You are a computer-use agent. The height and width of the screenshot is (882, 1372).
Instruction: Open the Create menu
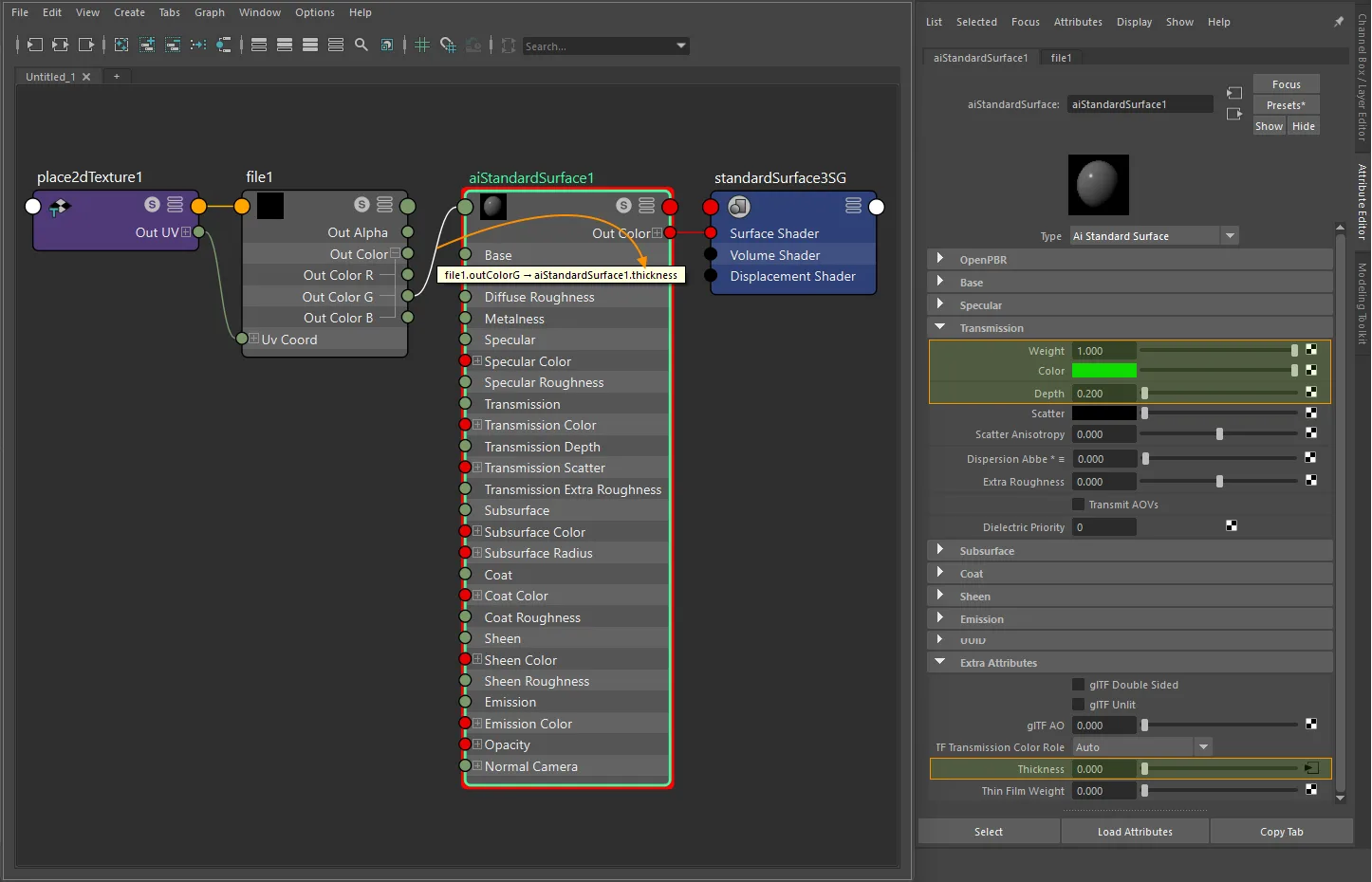pos(129,12)
